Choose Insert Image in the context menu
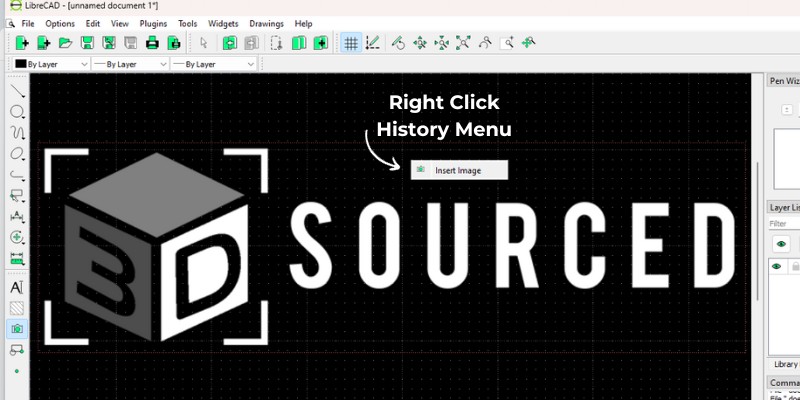The height and width of the screenshot is (400, 800). pos(458,171)
